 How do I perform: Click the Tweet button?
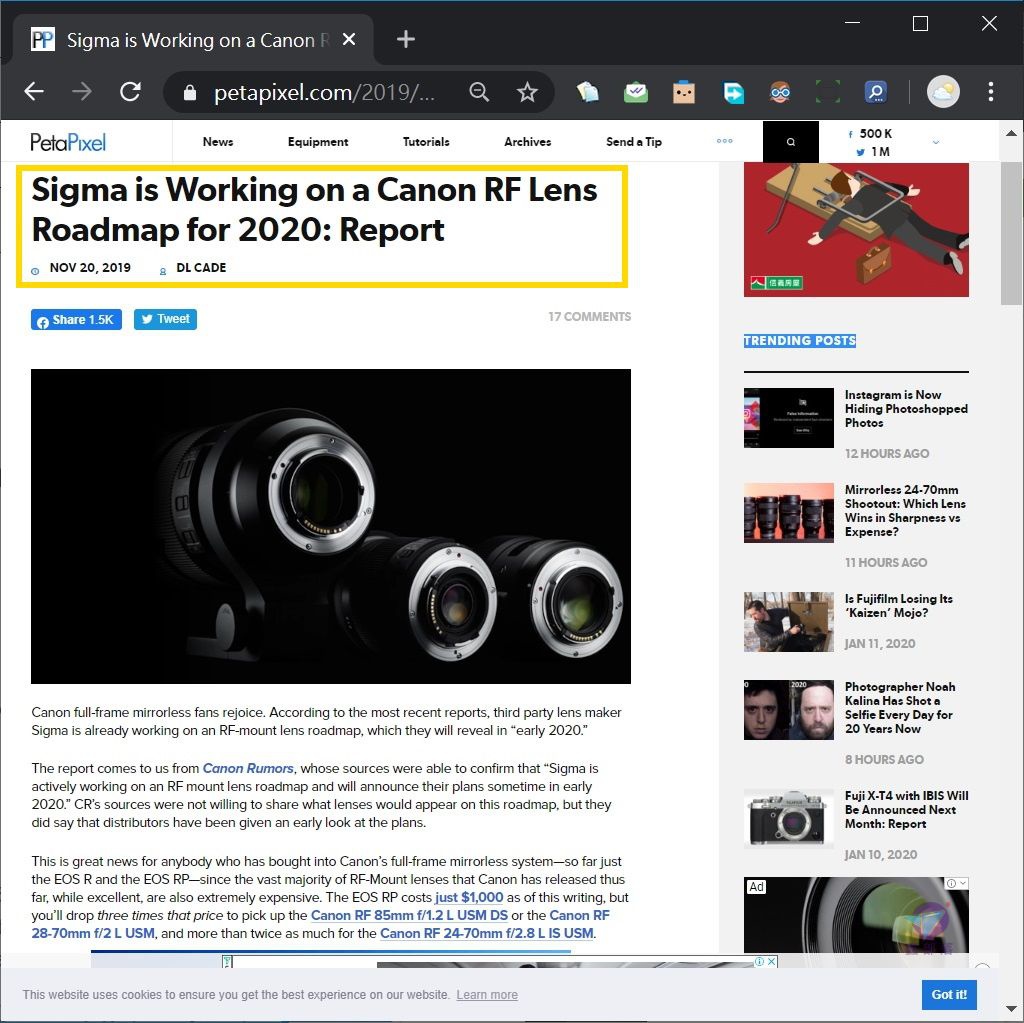point(165,319)
